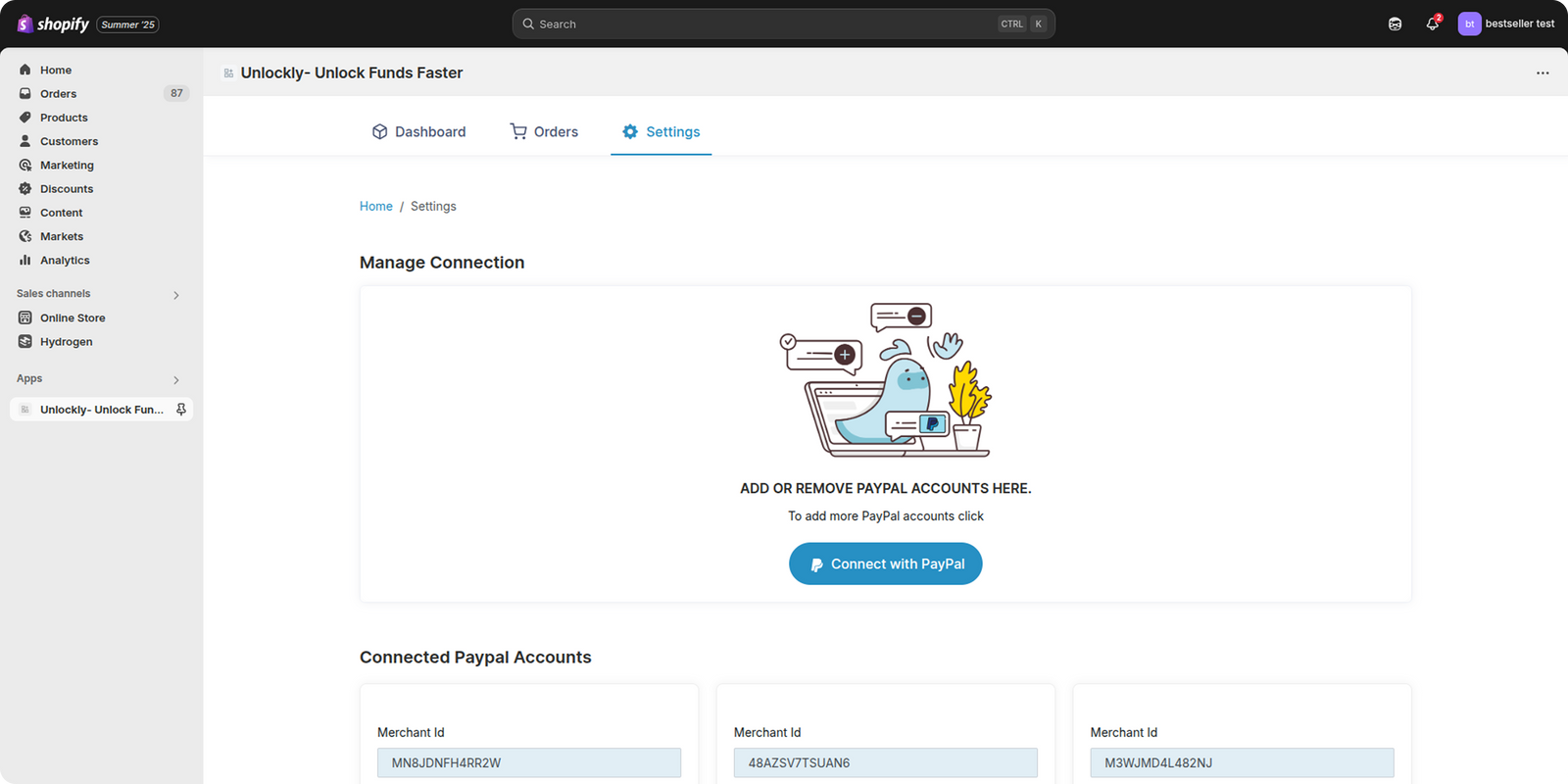The height and width of the screenshot is (784, 1568).
Task: Open Analytics in the sidebar
Action: pyautogui.click(x=65, y=261)
